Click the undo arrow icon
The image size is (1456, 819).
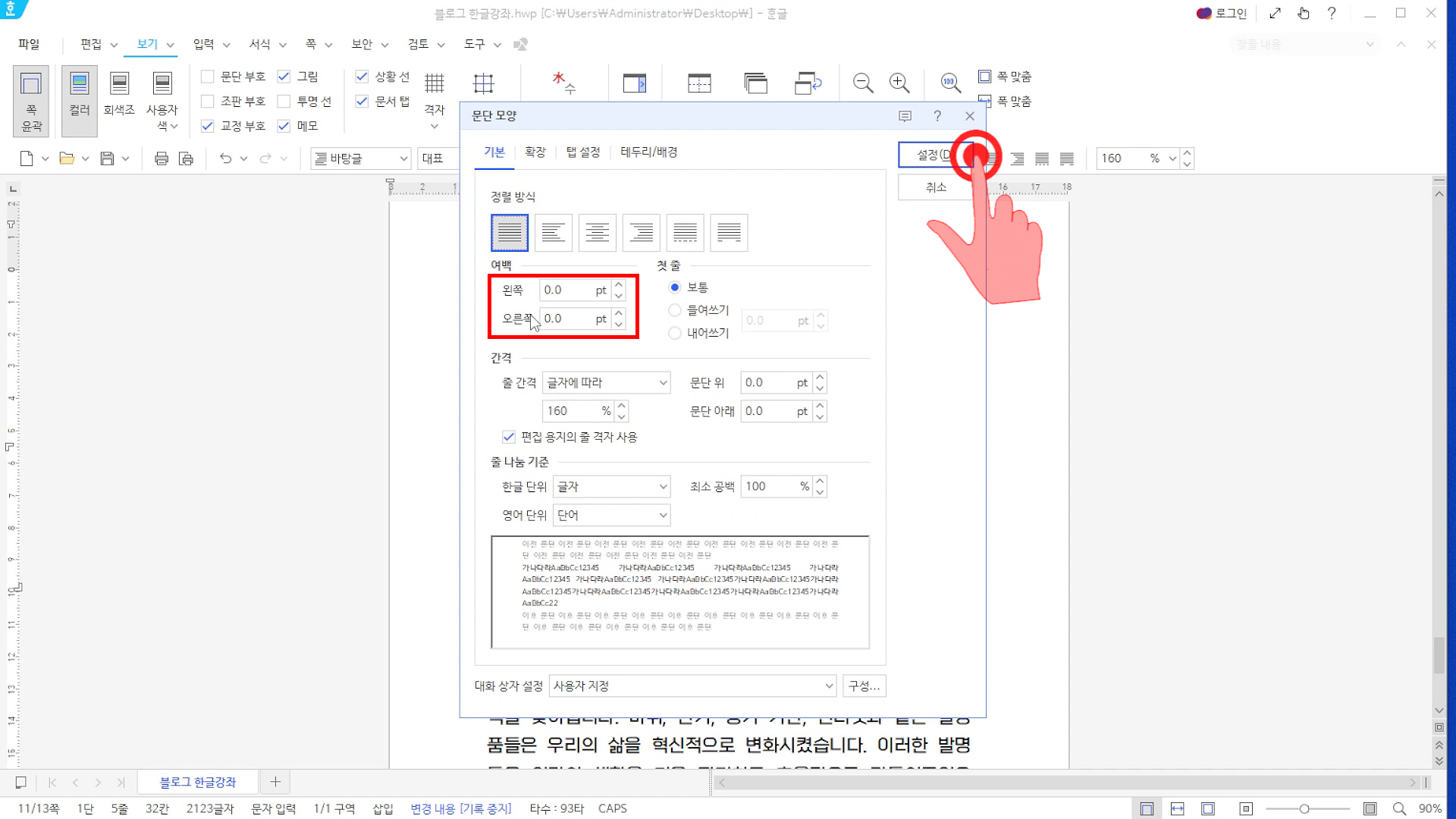tap(225, 158)
